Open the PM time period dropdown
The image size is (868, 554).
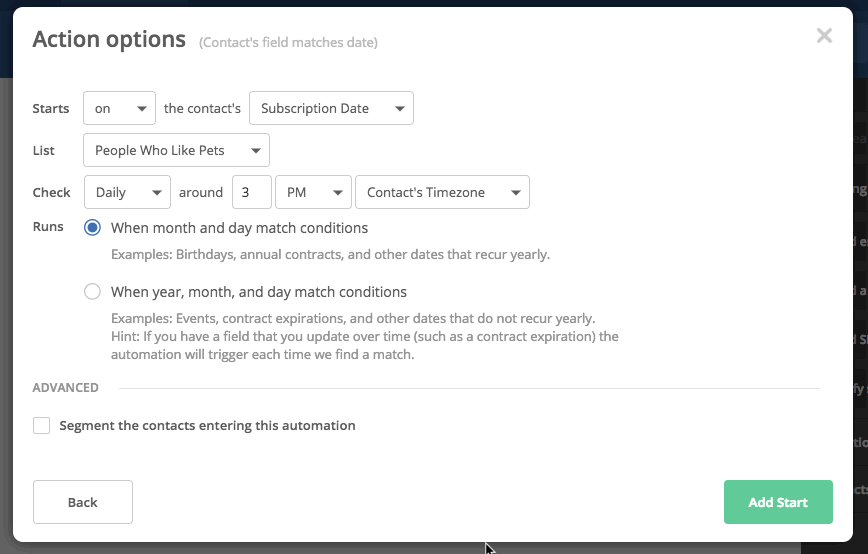(313, 193)
